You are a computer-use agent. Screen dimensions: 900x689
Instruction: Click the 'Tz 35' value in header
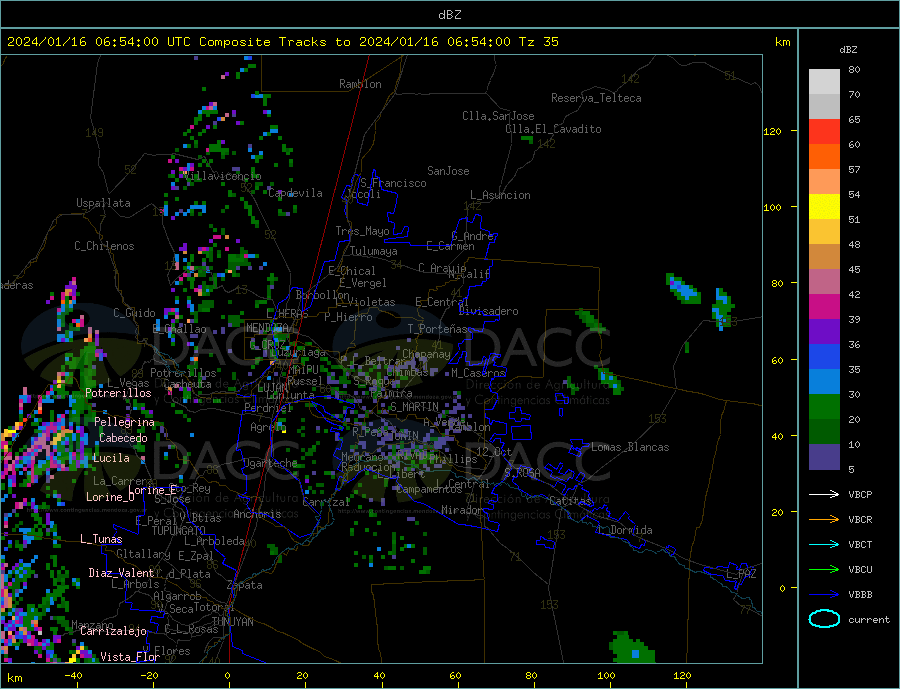tap(538, 42)
